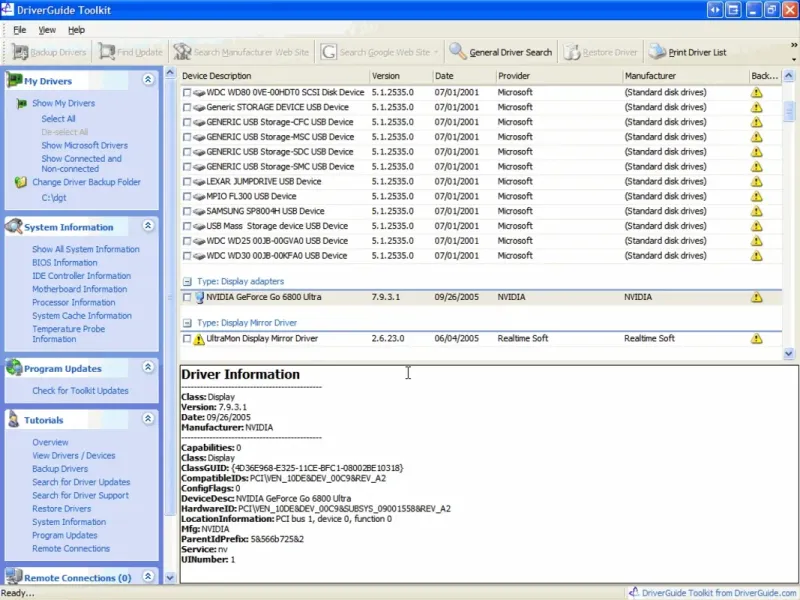Collapse the Program Updates panel
This screenshot has width=800, height=600.
click(148, 367)
